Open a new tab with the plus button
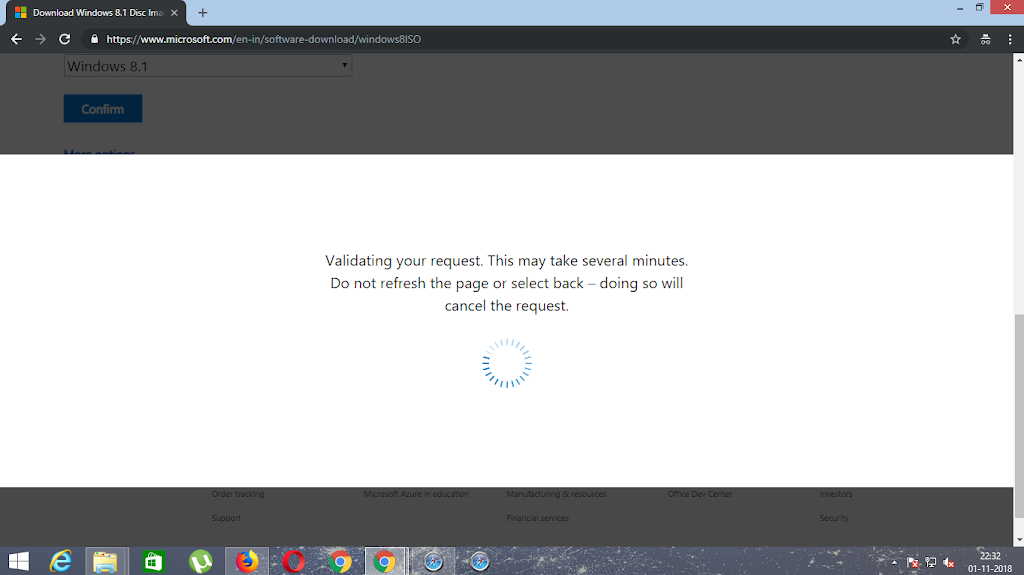This screenshot has width=1024, height=575. (203, 13)
